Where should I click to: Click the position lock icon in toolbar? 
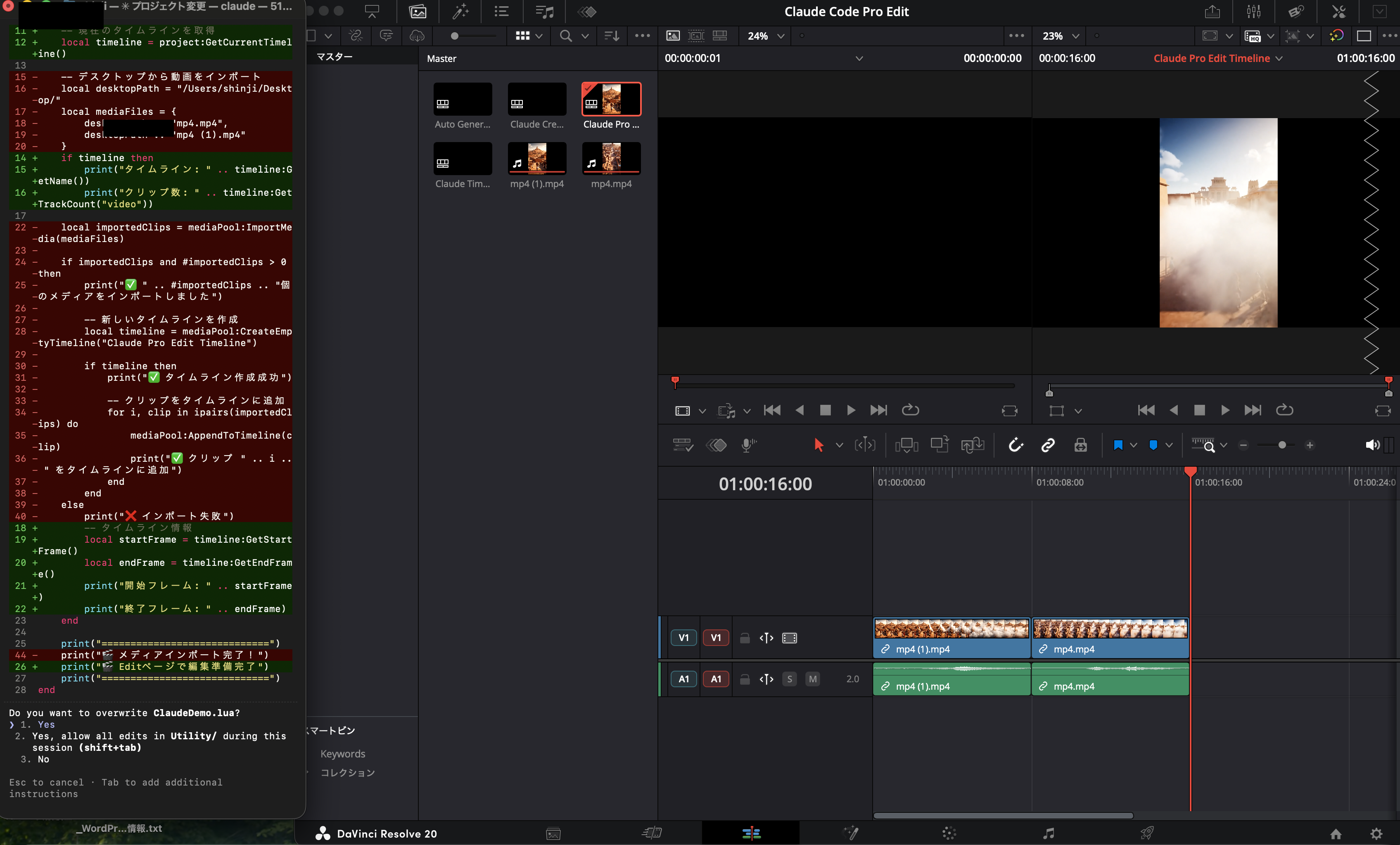pos(1080,445)
